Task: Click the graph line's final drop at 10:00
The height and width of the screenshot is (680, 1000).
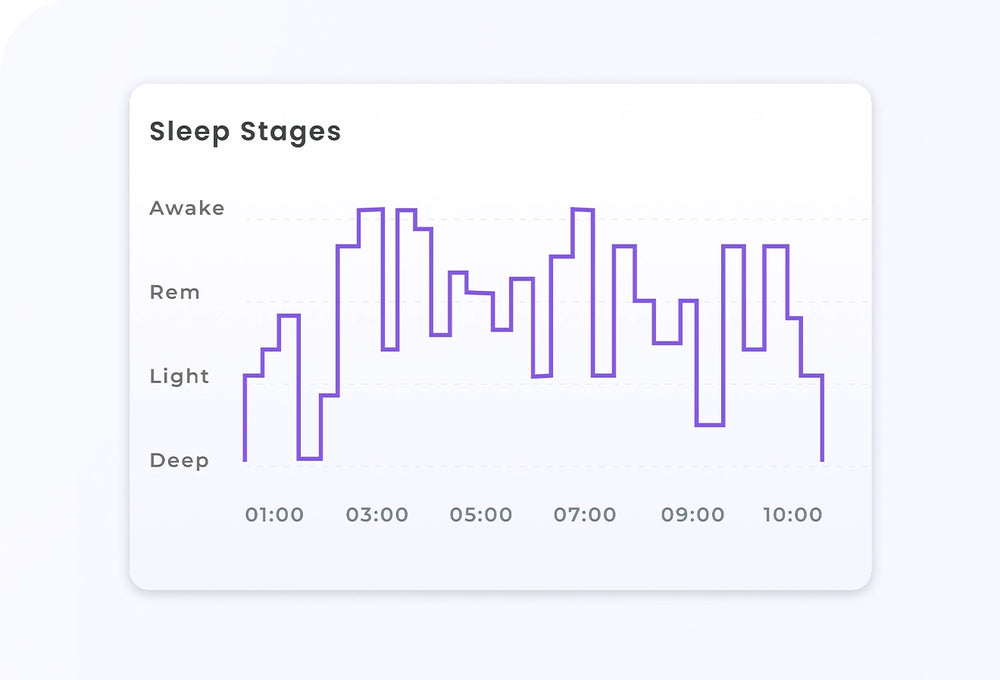Action: pos(822,420)
